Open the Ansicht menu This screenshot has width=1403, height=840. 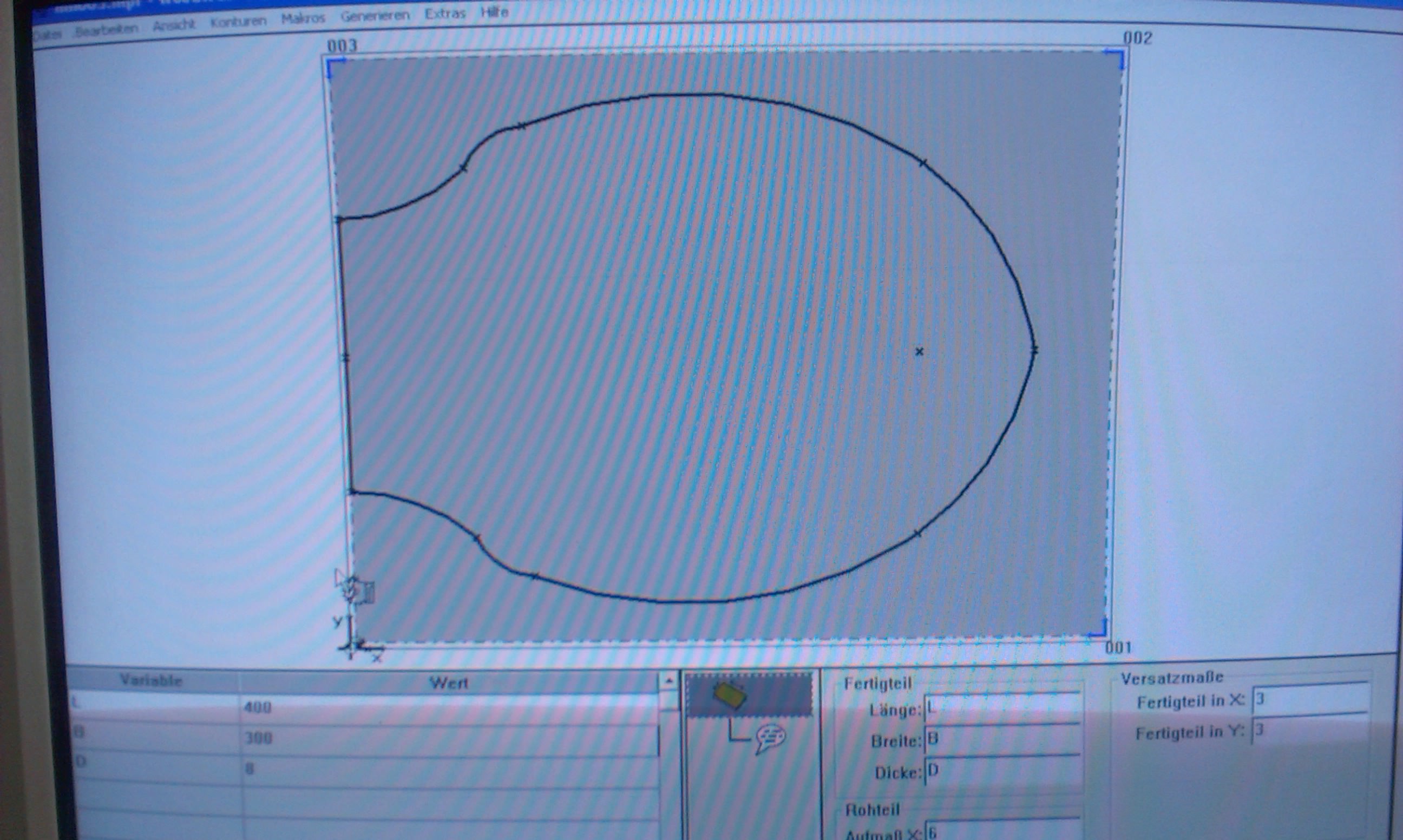pos(174,25)
